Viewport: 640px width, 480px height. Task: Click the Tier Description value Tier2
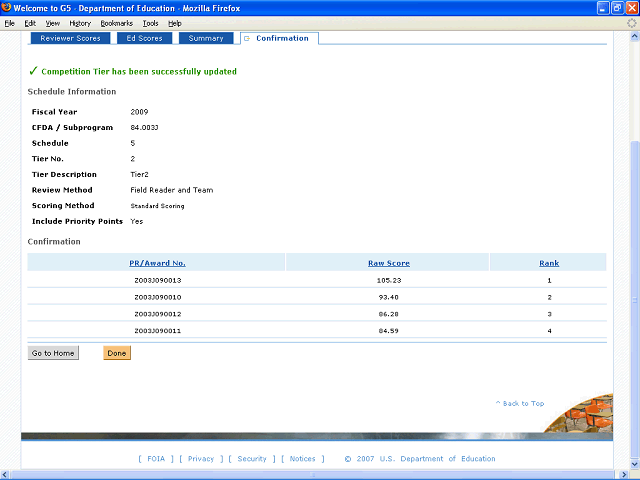click(139, 174)
